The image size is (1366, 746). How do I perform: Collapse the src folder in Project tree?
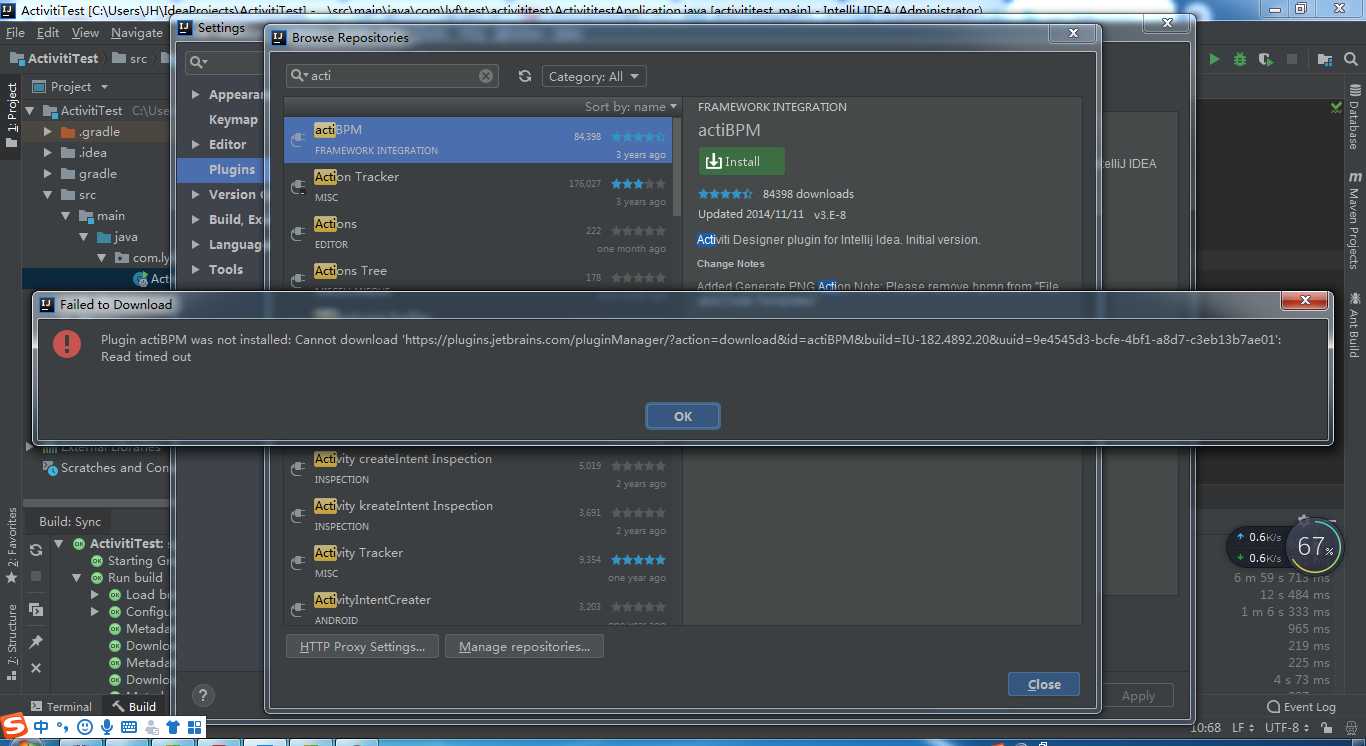pyautogui.click(x=48, y=195)
